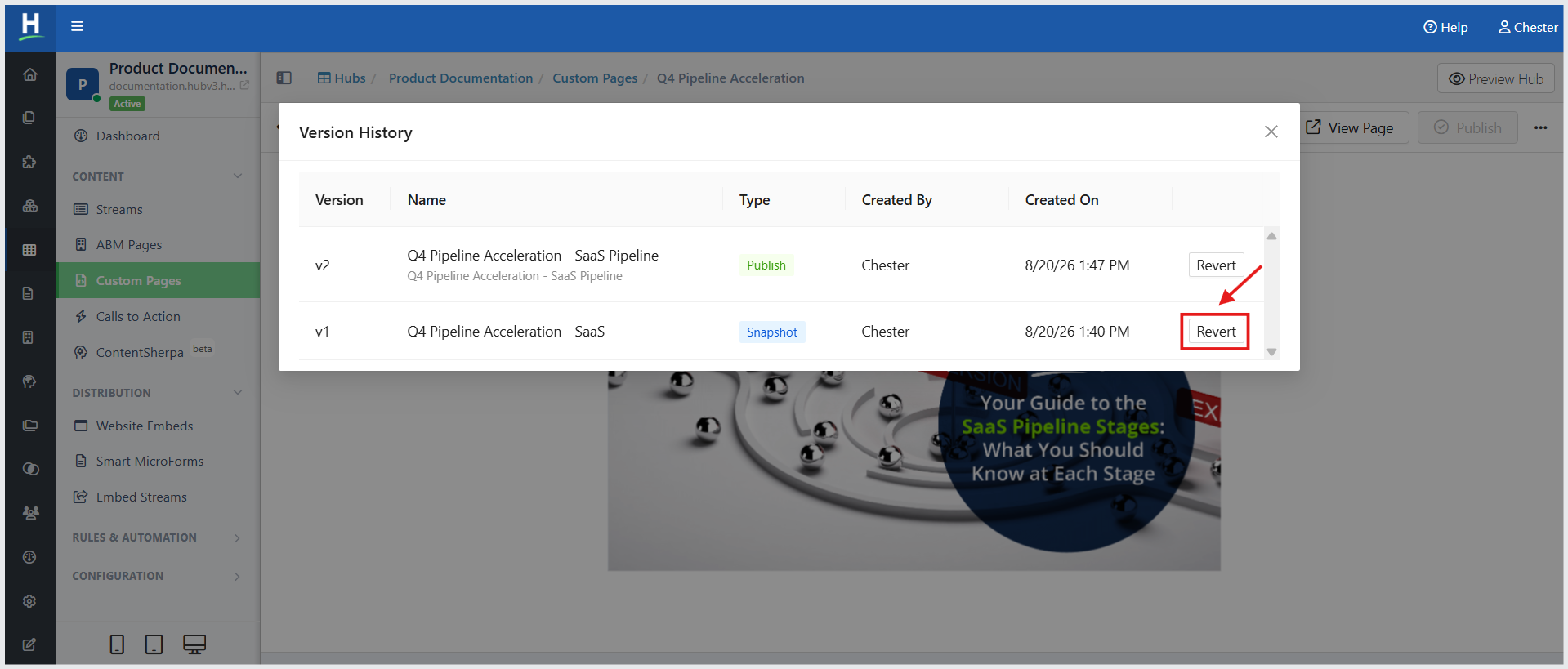Open the home icon in left rail
This screenshot has height=669, width=1568.
coord(30,74)
